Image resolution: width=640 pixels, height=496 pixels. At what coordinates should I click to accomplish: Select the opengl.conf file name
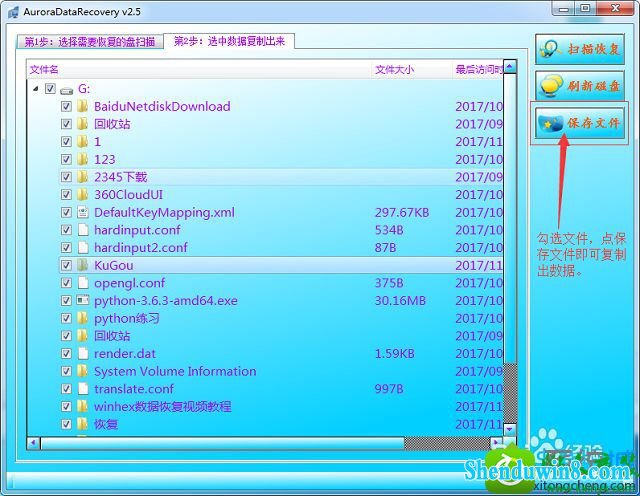(129, 283)
